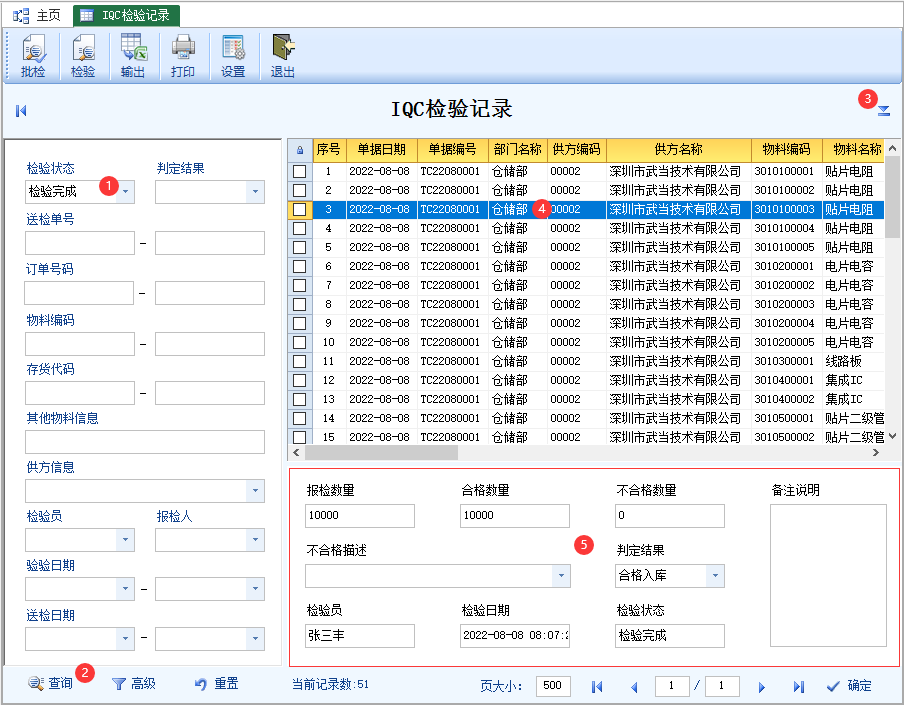The image size is (904, 705).
Task: Click the 退出 exit toolbar icon
Action: coord(282,56)
